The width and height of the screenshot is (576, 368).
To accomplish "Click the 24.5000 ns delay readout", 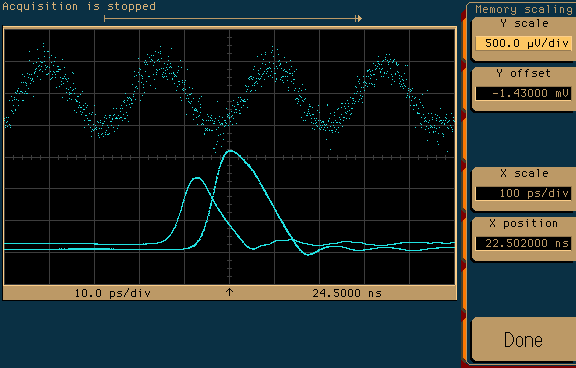I will (347, 293).
